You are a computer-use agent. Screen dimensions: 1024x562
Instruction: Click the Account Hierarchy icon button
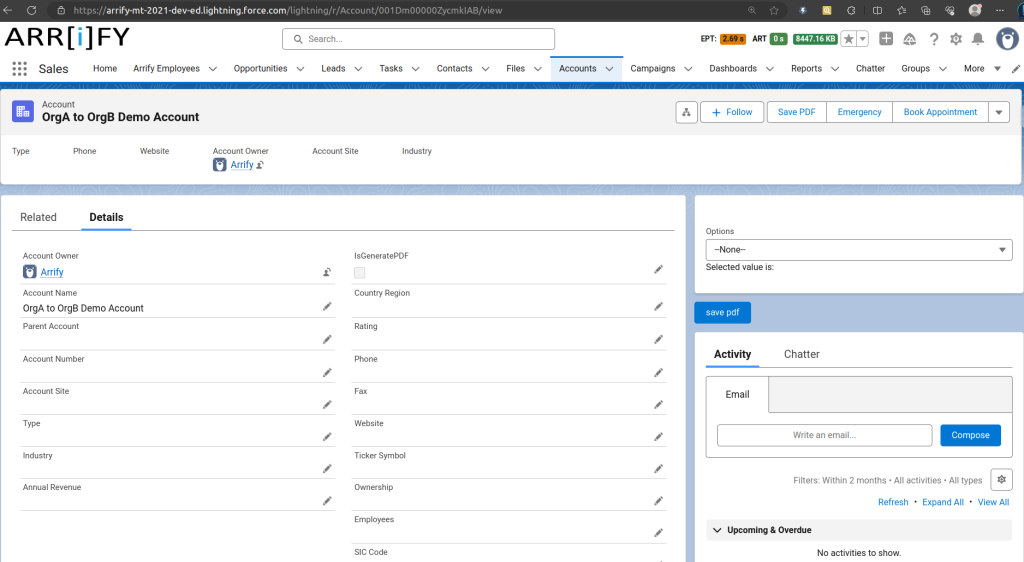point(686,112)
